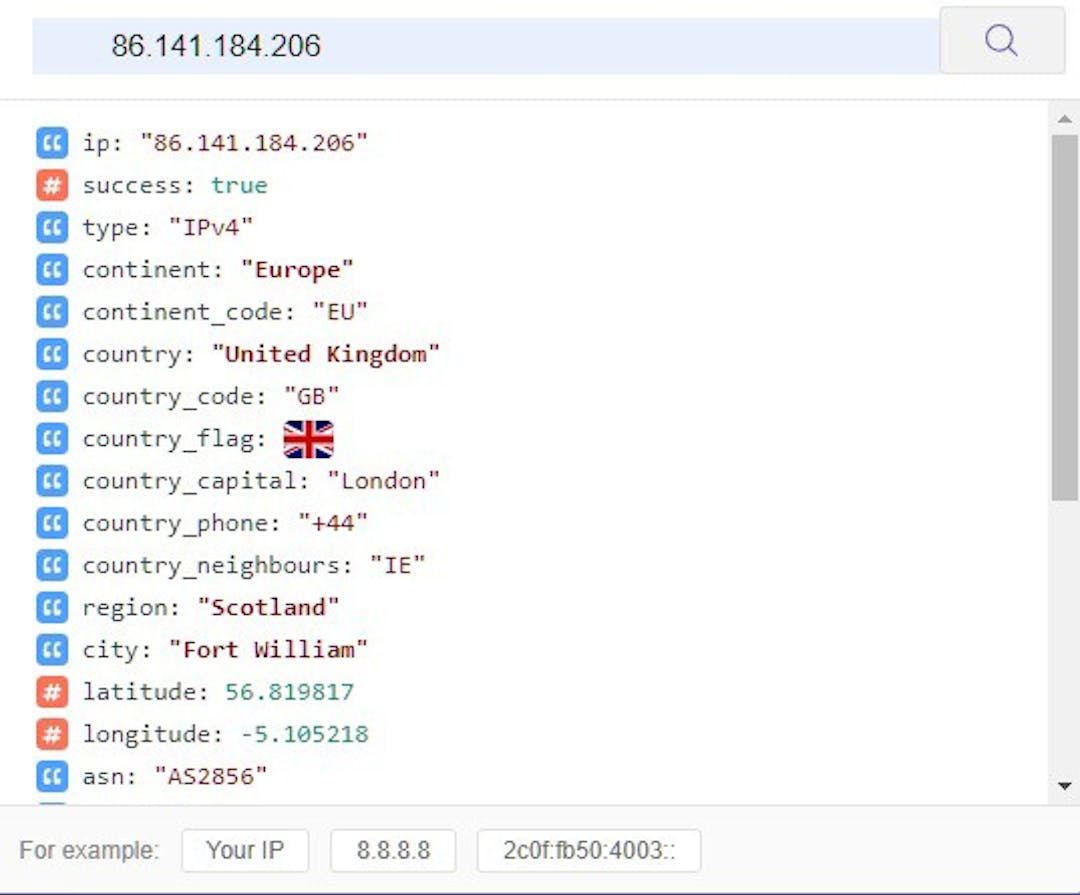Click the hash icon beside success row
Image resolution: width=1080 pixels, height=895 pixels.
click(x=52, y=185)
